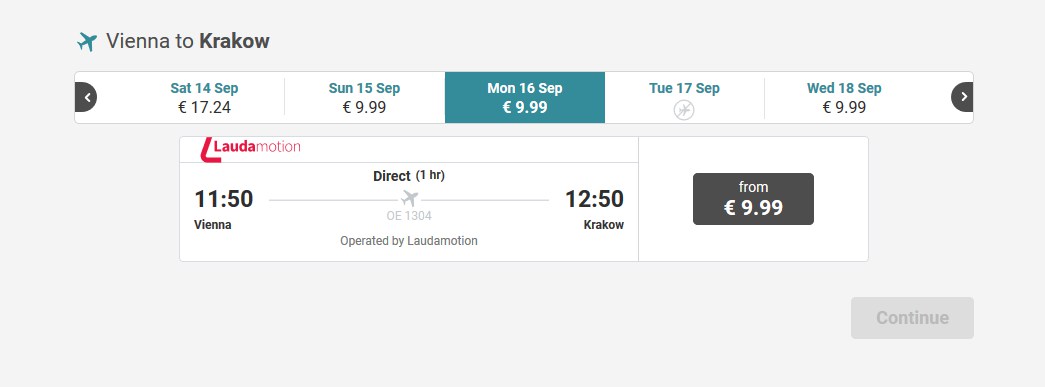This screenshot has width=1045, height=387.
Task: Click the 11:50 departure time
Action: 224,198
